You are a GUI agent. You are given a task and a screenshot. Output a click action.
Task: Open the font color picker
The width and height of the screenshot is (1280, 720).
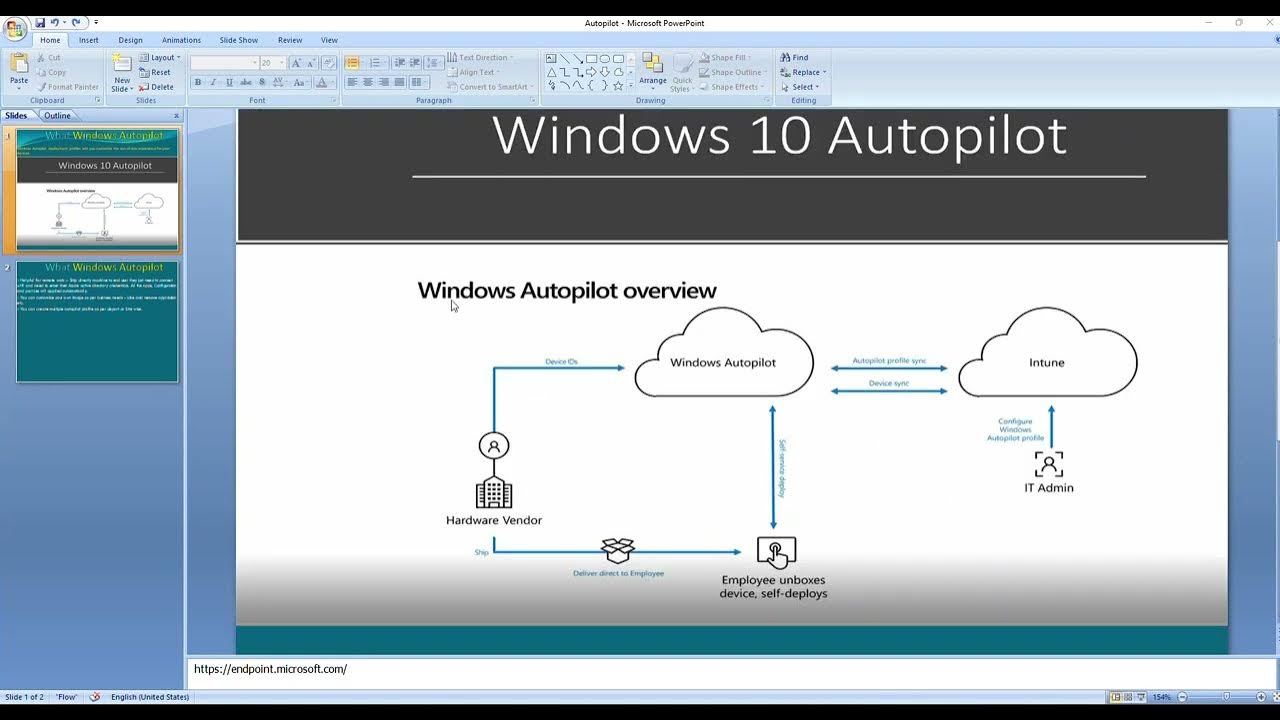326,82
